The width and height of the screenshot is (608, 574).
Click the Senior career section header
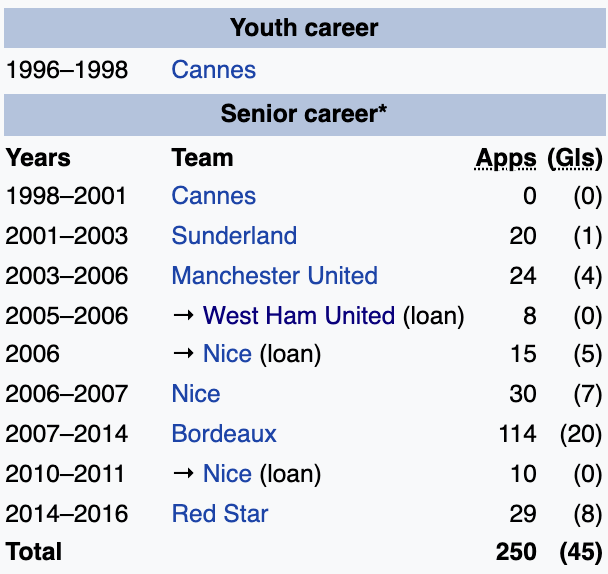[304, 113]
